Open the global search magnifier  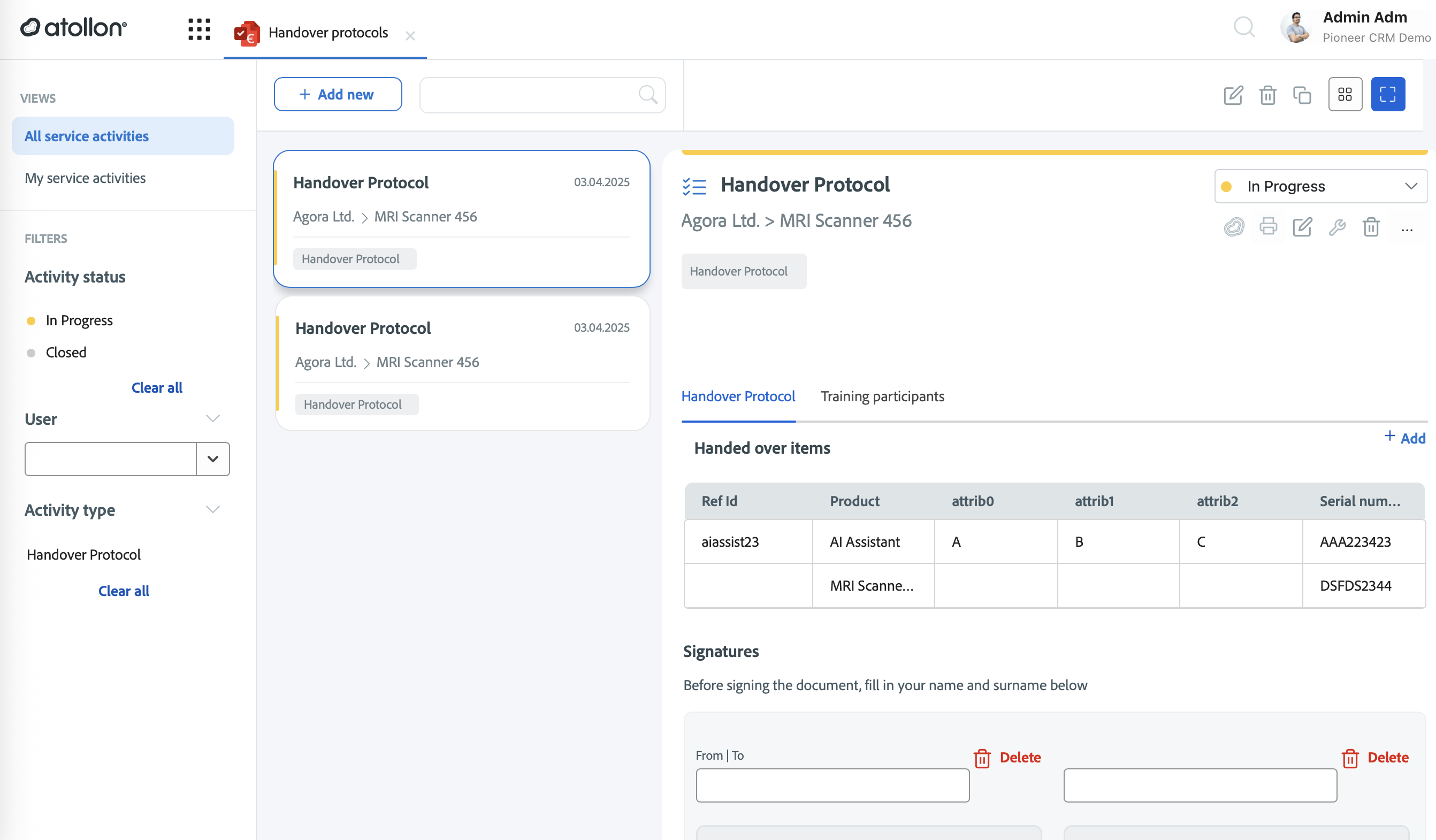point(1244,27)
